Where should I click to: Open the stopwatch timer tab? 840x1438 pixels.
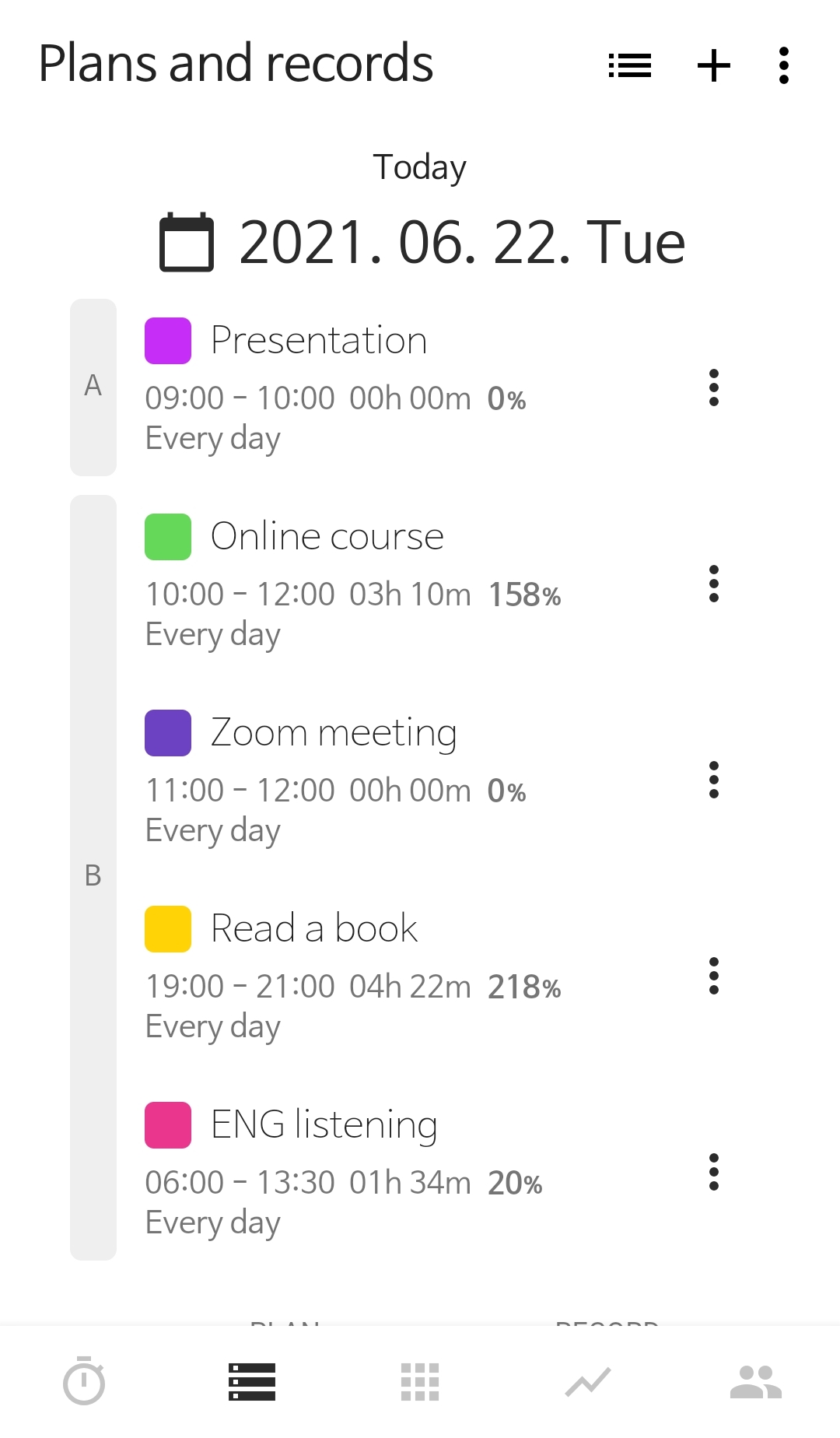coord(84,1381)
